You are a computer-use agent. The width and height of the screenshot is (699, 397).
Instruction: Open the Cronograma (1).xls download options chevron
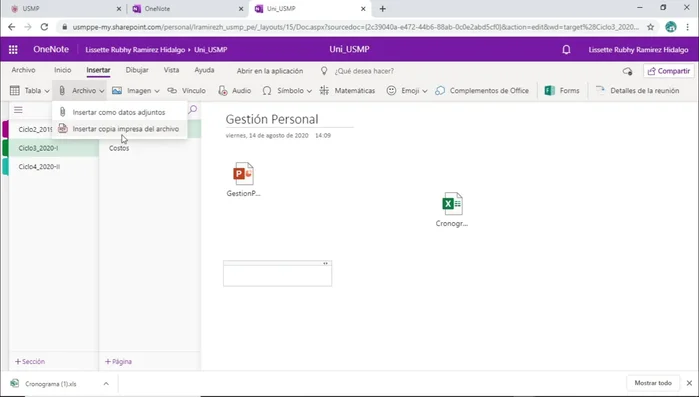click(106, 383)
